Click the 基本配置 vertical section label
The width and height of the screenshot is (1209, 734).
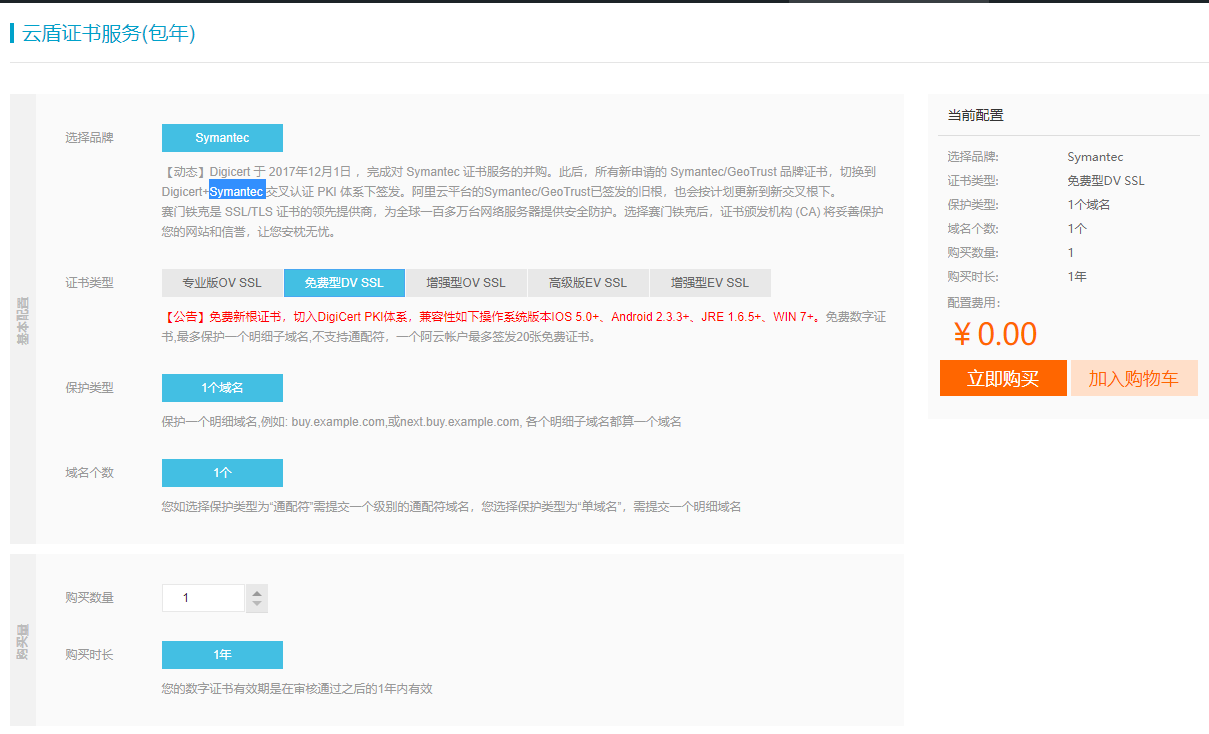coord(23,320)
